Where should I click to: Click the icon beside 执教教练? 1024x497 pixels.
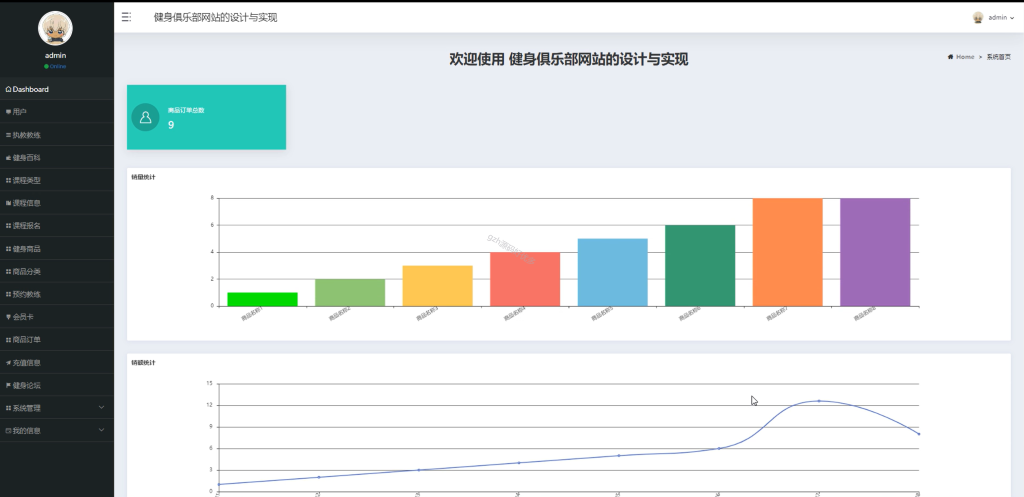[8, 135]
